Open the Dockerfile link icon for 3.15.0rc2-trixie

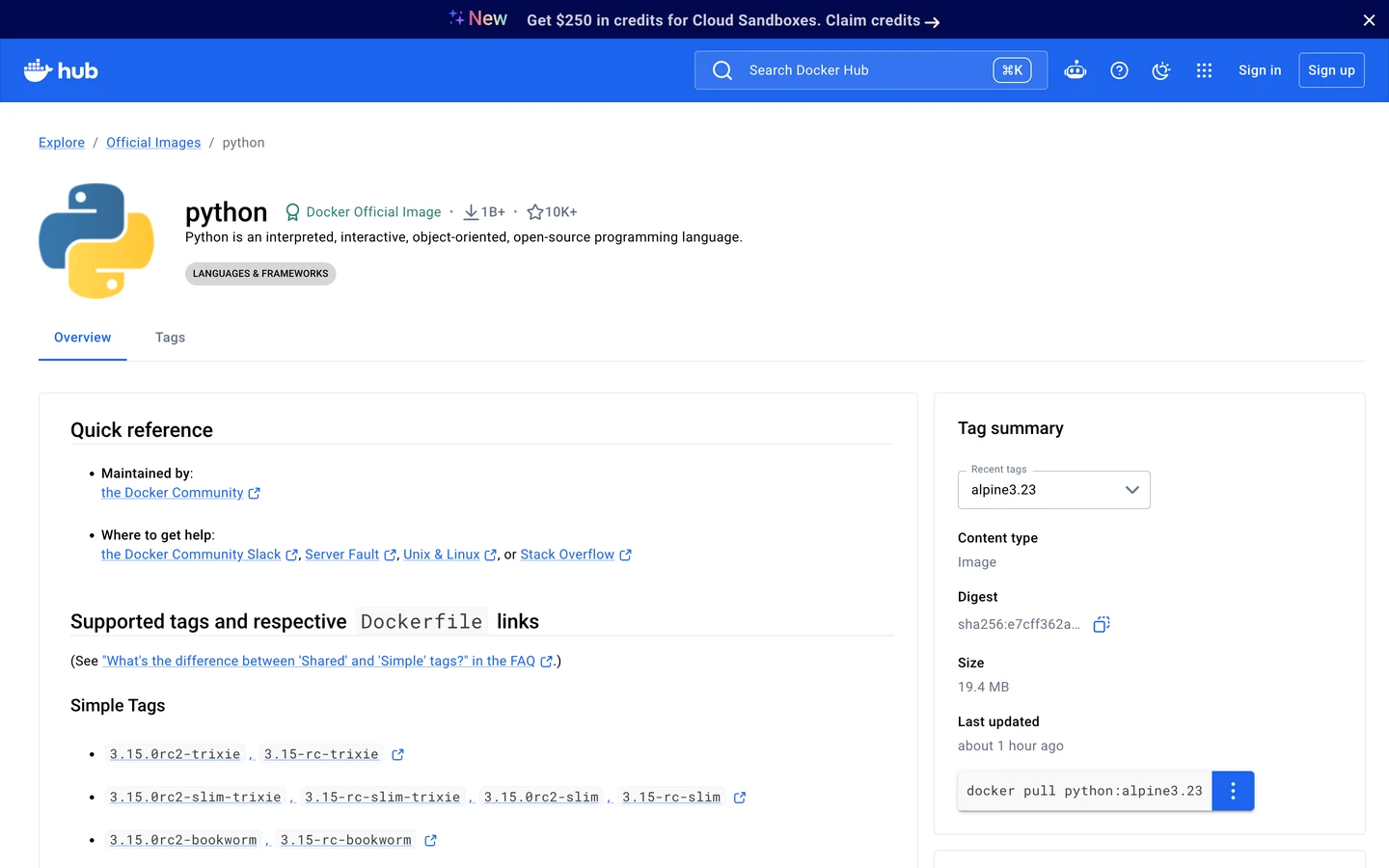click(397, 755)
